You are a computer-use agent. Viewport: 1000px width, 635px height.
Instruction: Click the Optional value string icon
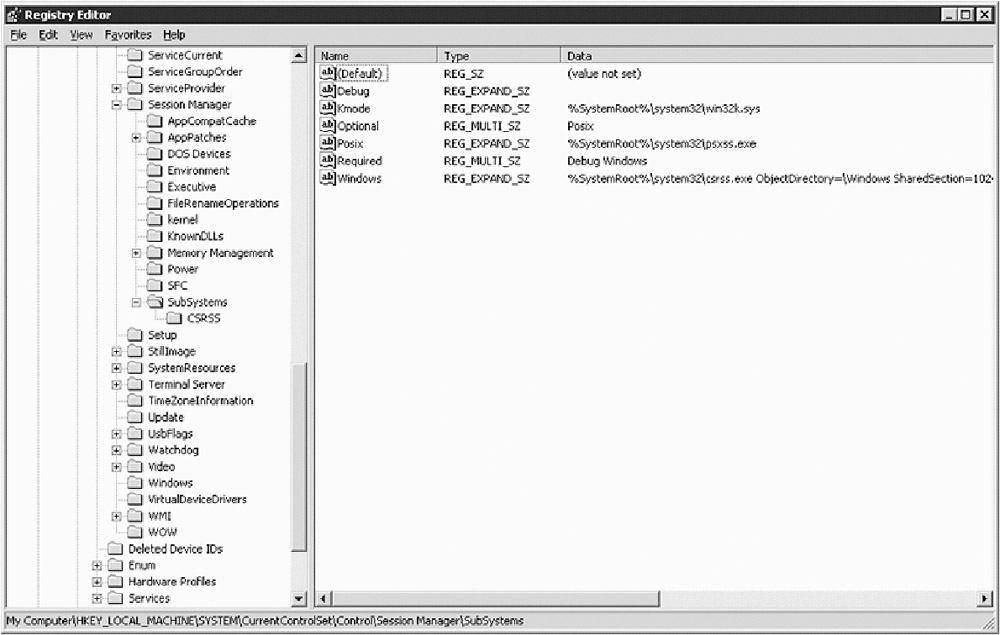click(x=327, y=126)
